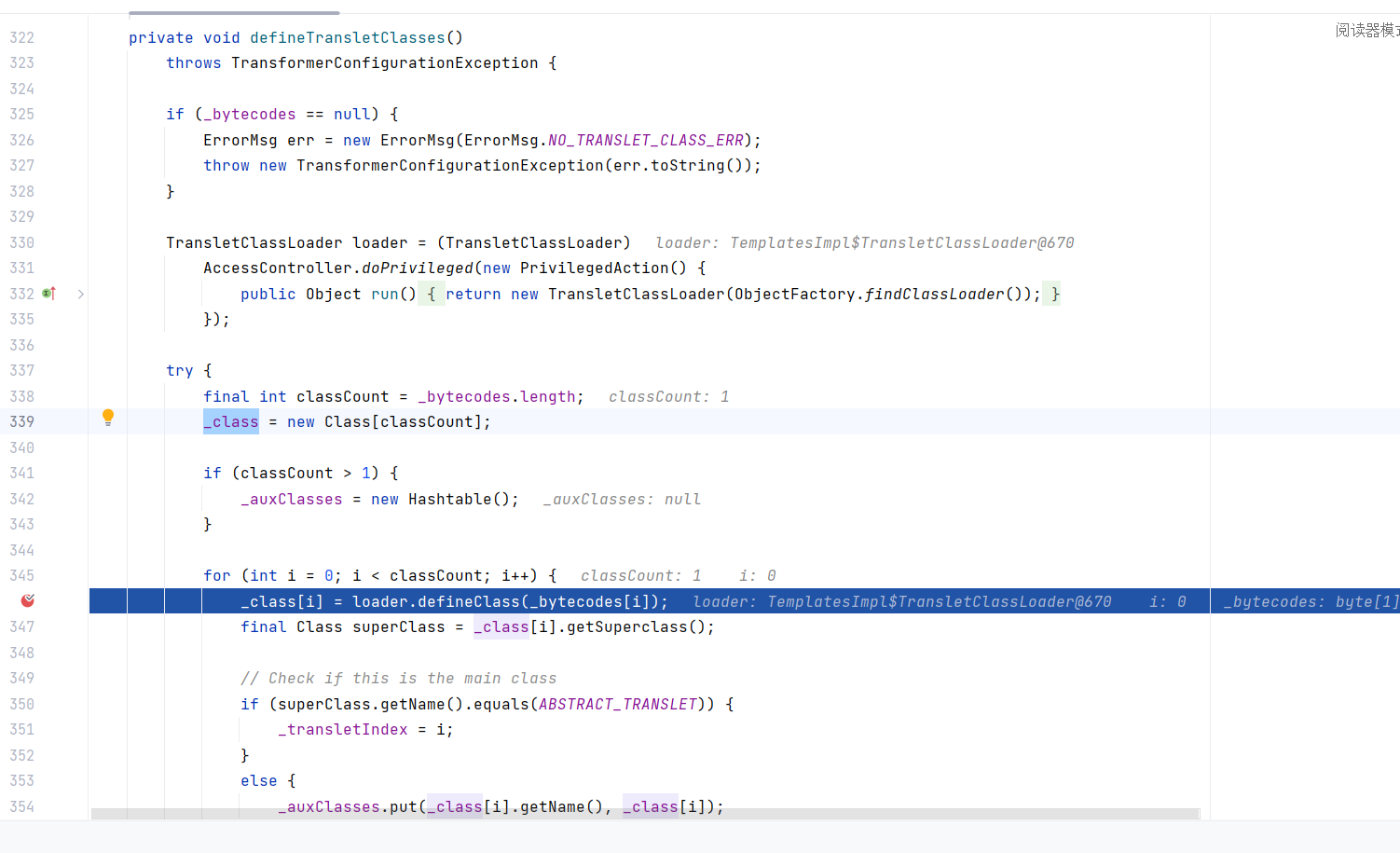Click the horizontal scrollbar at the bottom of the editor
1400x853 pixels.
tap(645, 814)
